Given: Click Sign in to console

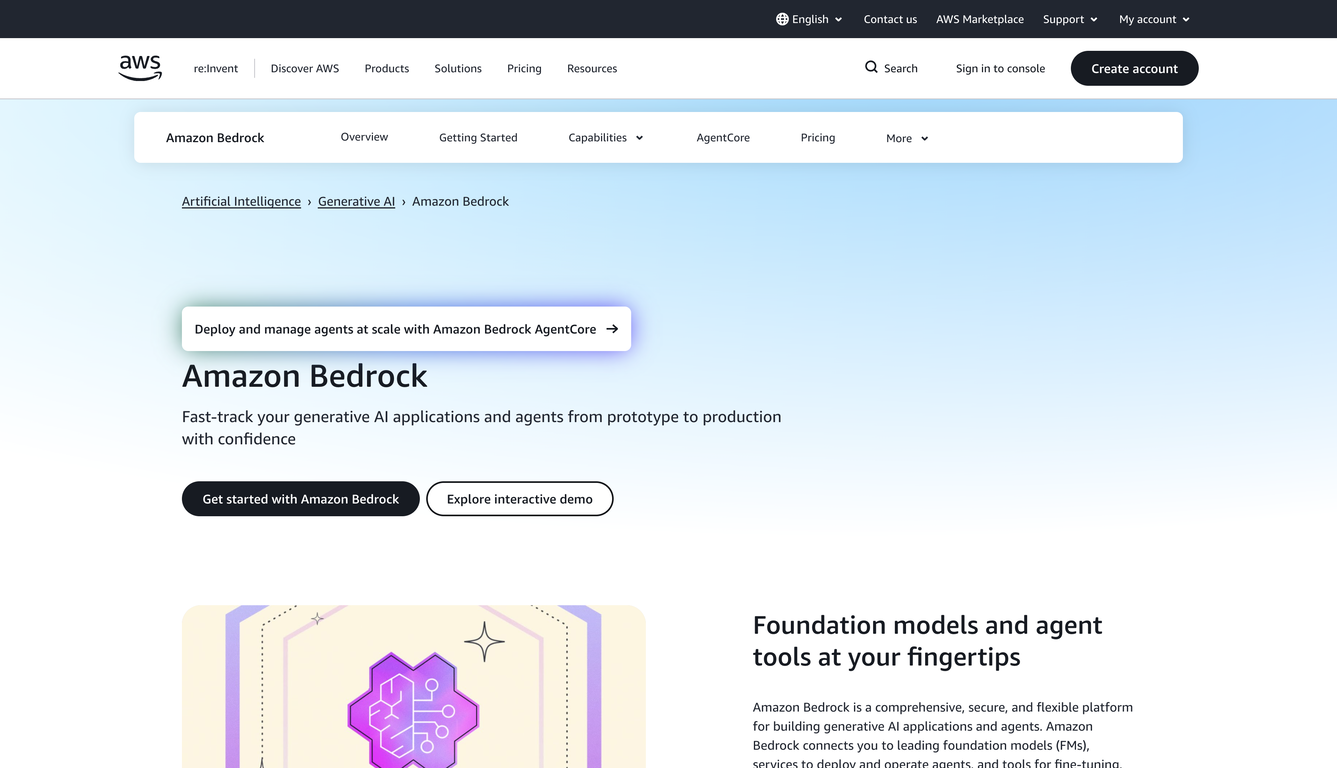Looking at the screenshot, I should [x=1000, y=67].
